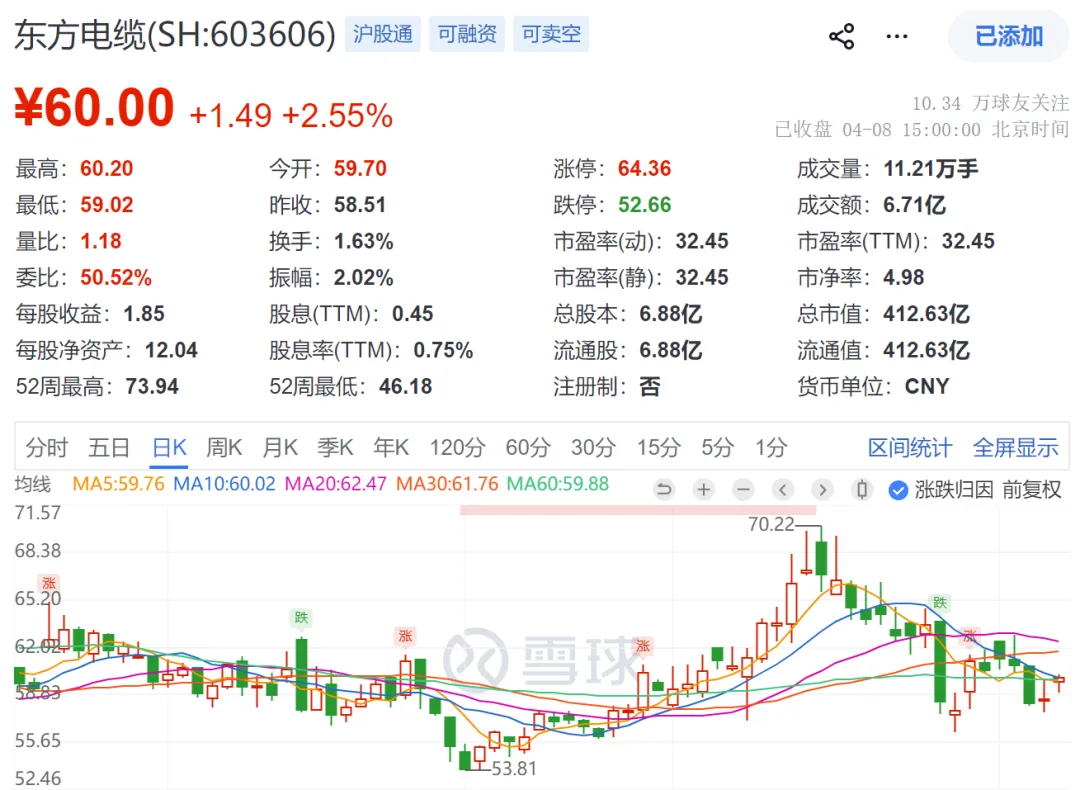Move chart left with left arrow icon
Image resolution: width=1080 pixels, height=790 pixels.
click(x=782, y=490)
